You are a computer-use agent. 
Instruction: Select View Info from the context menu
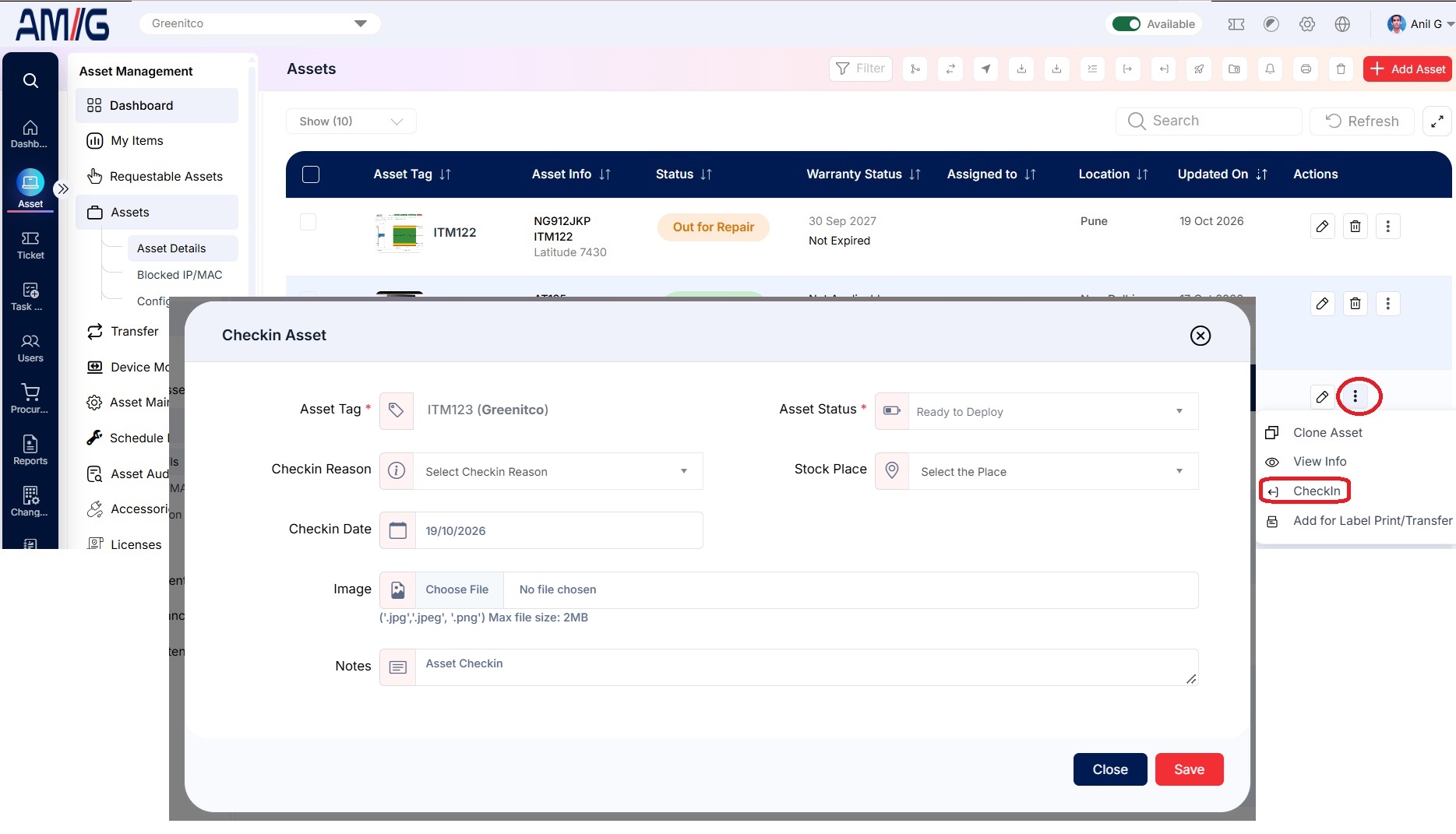point(1320,461)
